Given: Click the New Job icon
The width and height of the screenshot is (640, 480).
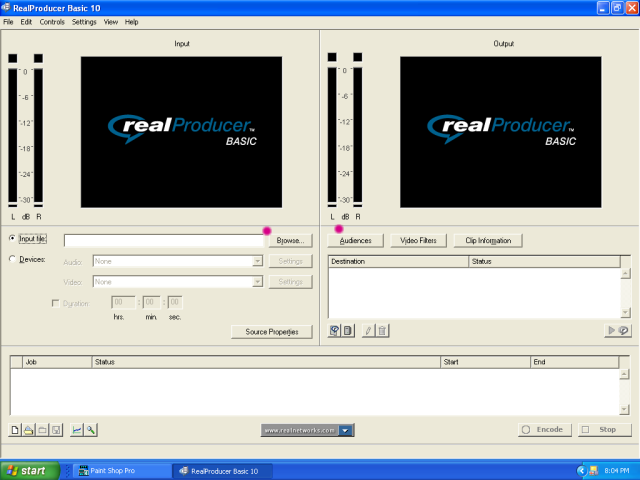Looking at the screenshot, I should click(x=15, y=430).
